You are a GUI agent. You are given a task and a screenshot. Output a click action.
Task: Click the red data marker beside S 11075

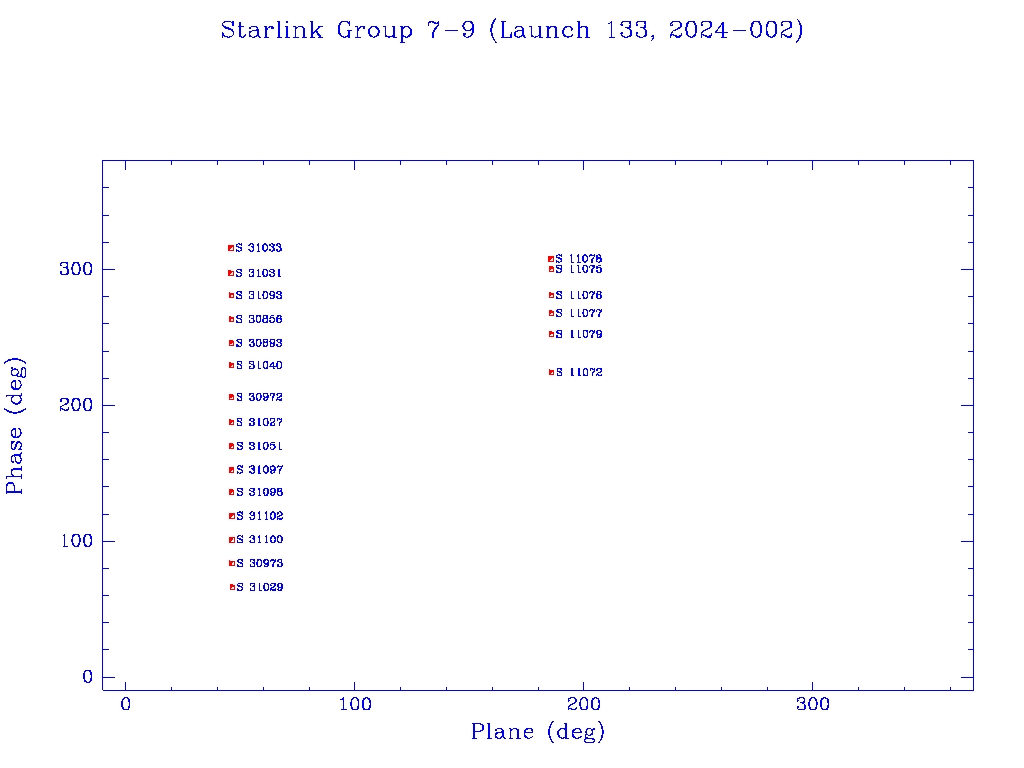pyautogui.click(x=551, y=269)
